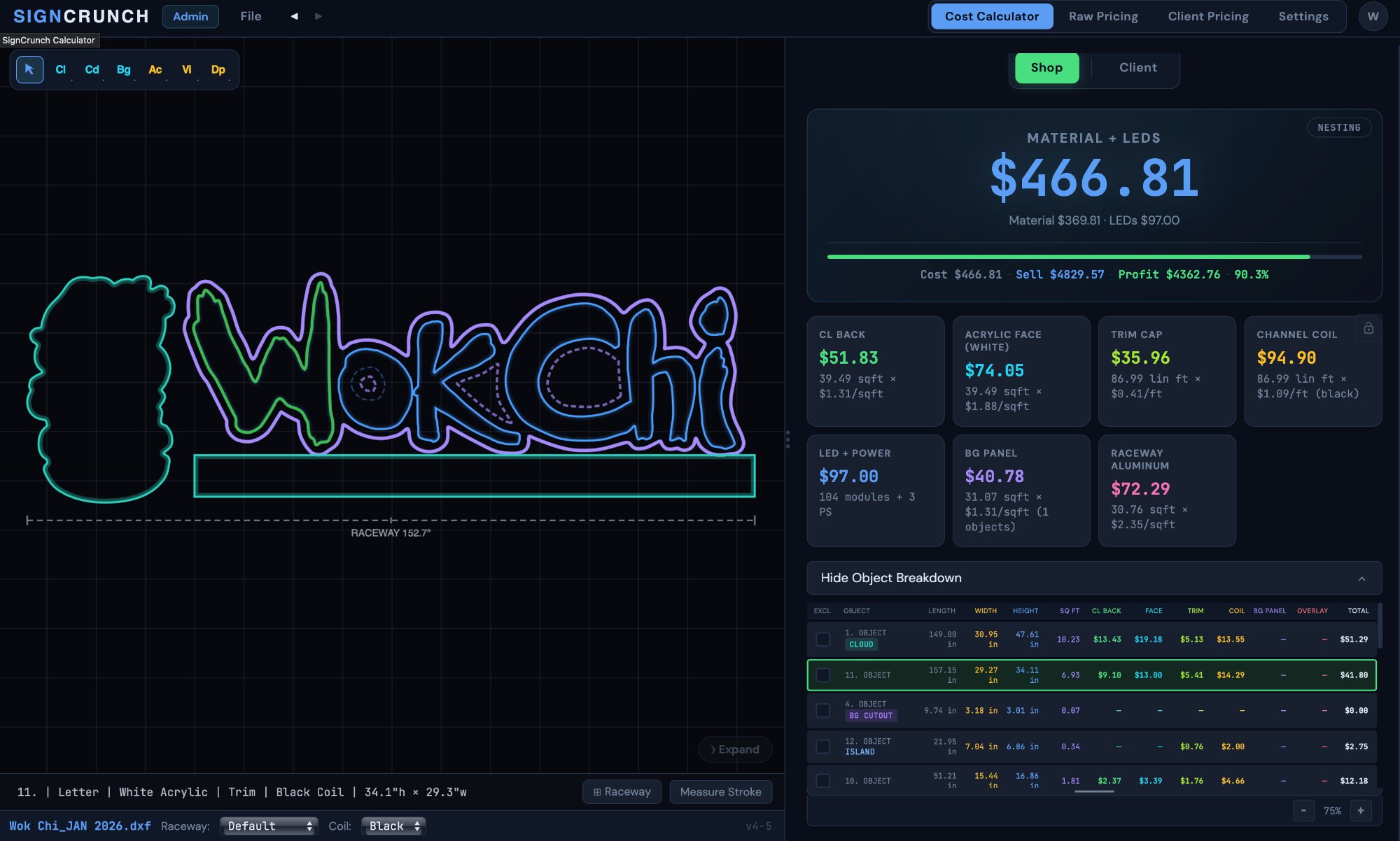1400x841 pixels.
Task: Check exclude box for Island object
Action: (823, 747)
